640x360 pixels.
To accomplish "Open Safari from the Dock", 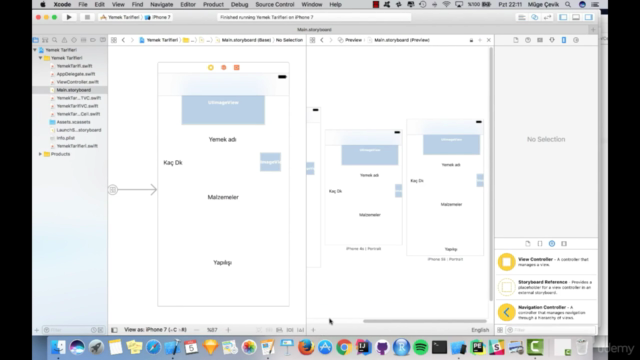I will [153, 347].
